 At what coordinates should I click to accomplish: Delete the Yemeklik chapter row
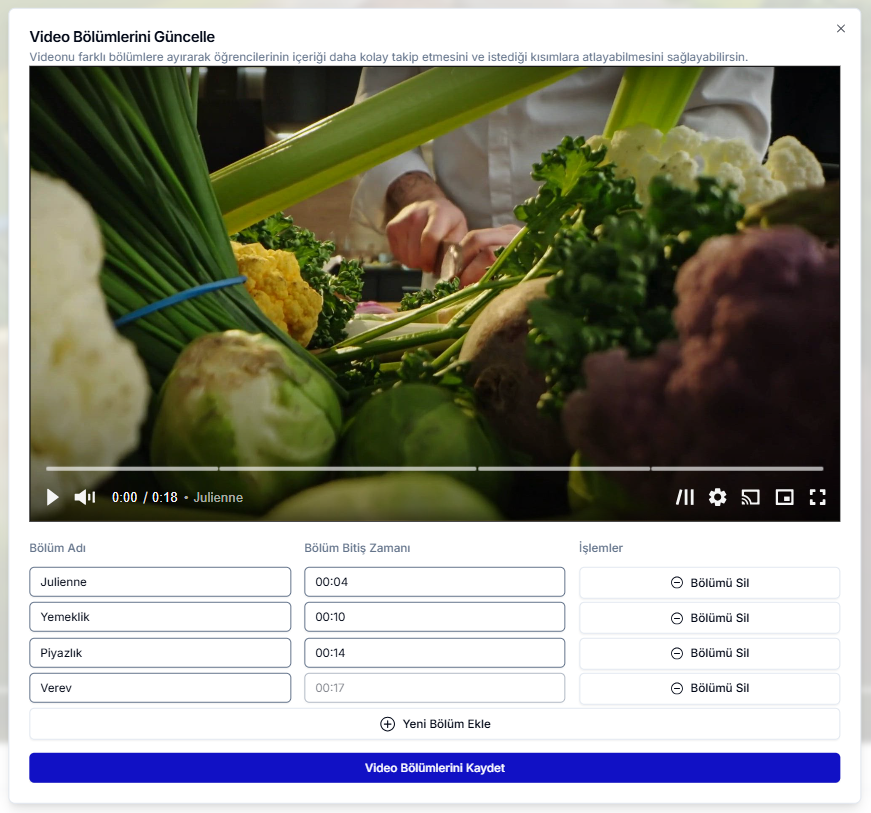(709, 618)
